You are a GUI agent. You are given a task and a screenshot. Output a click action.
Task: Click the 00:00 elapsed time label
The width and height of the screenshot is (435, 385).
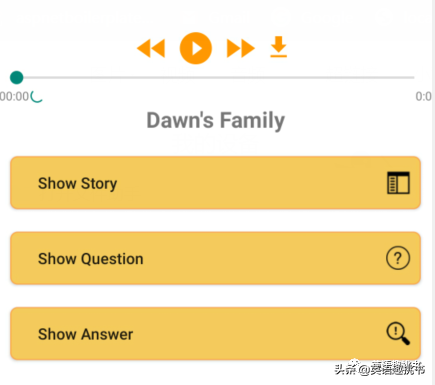click(x=14, y=97)
